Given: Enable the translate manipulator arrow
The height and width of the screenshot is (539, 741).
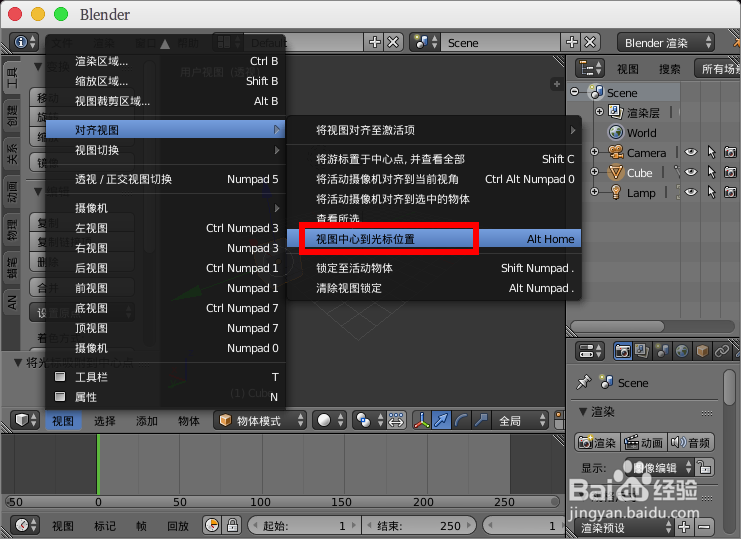Looking at the screenshot, I should point(441,420).
